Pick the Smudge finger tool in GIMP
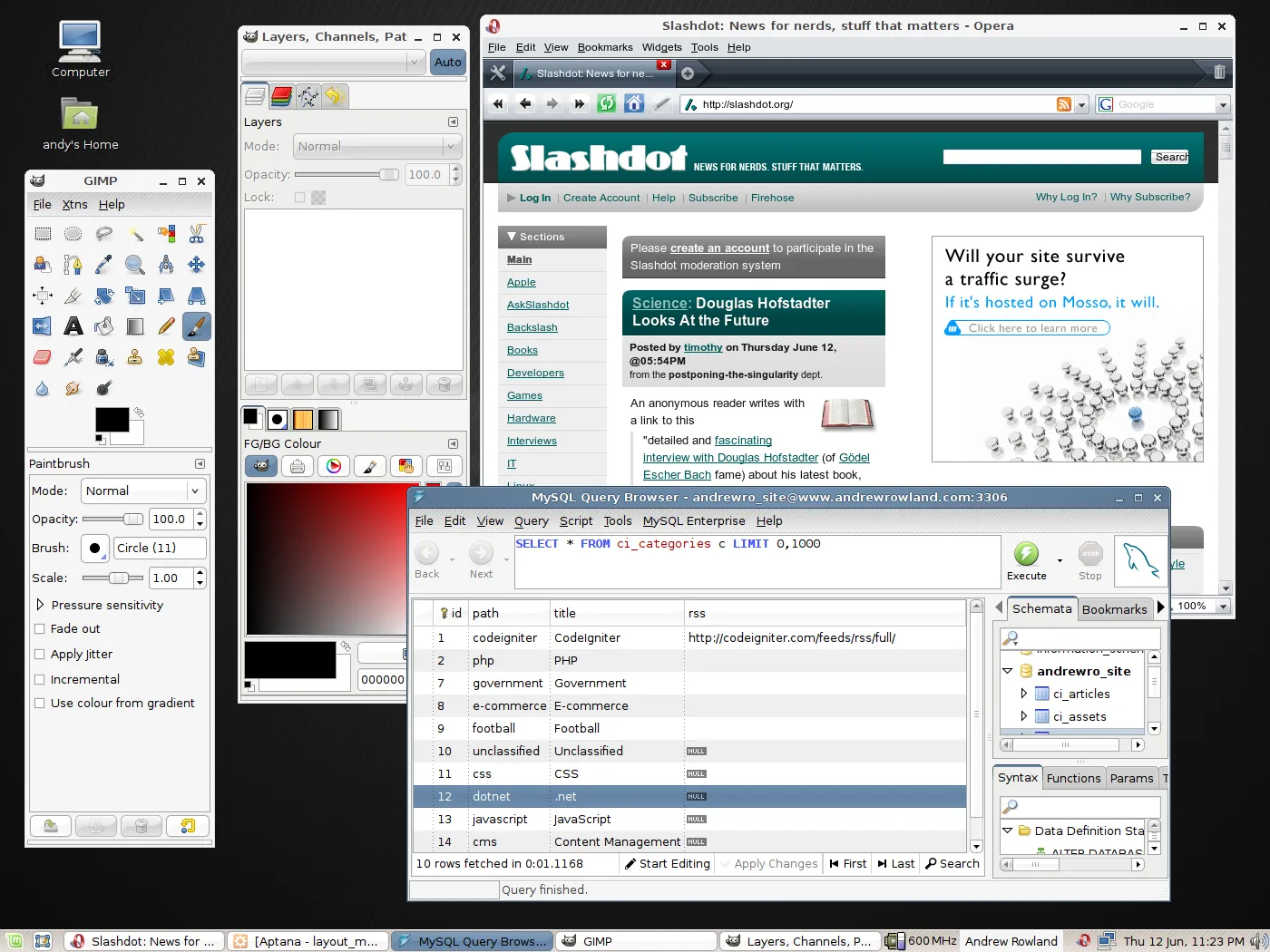 coord(73,388)
